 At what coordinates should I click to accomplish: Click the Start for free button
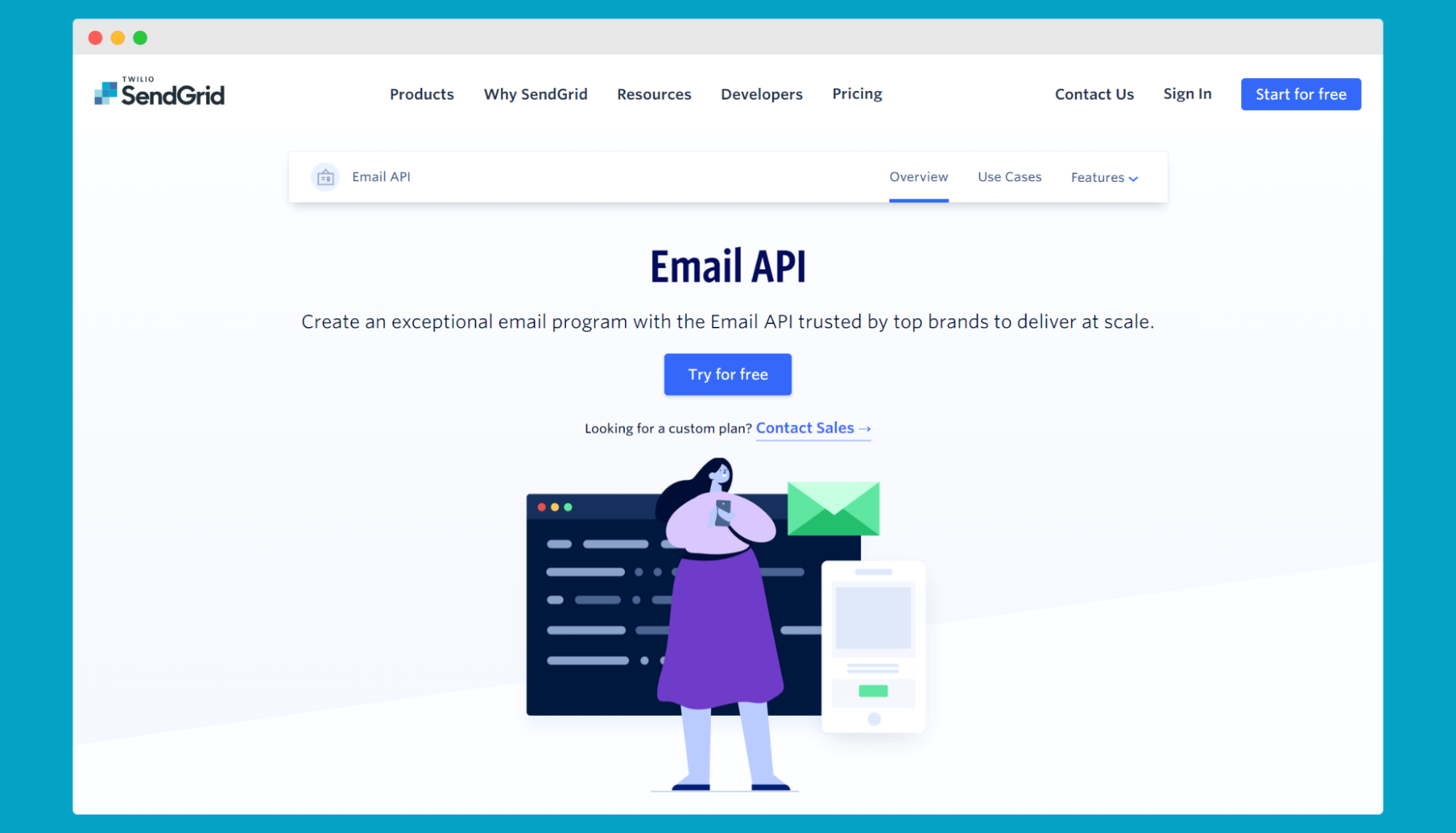click(x=1301, y=94)
